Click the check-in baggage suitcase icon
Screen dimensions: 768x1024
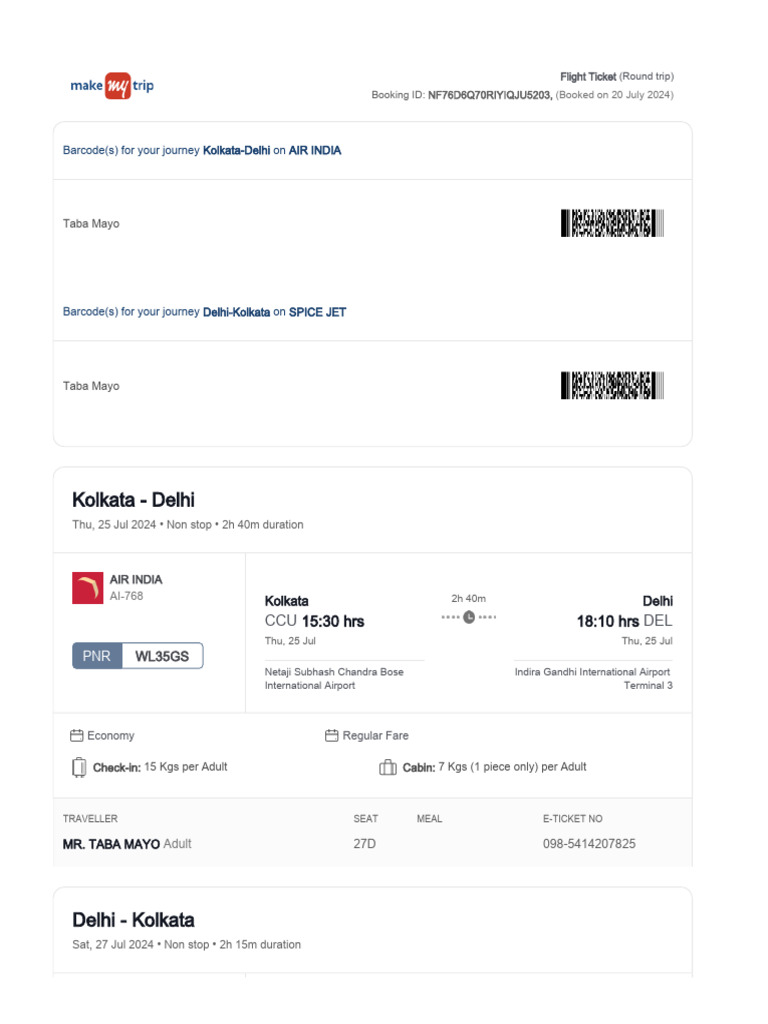(x=79, y=767)
